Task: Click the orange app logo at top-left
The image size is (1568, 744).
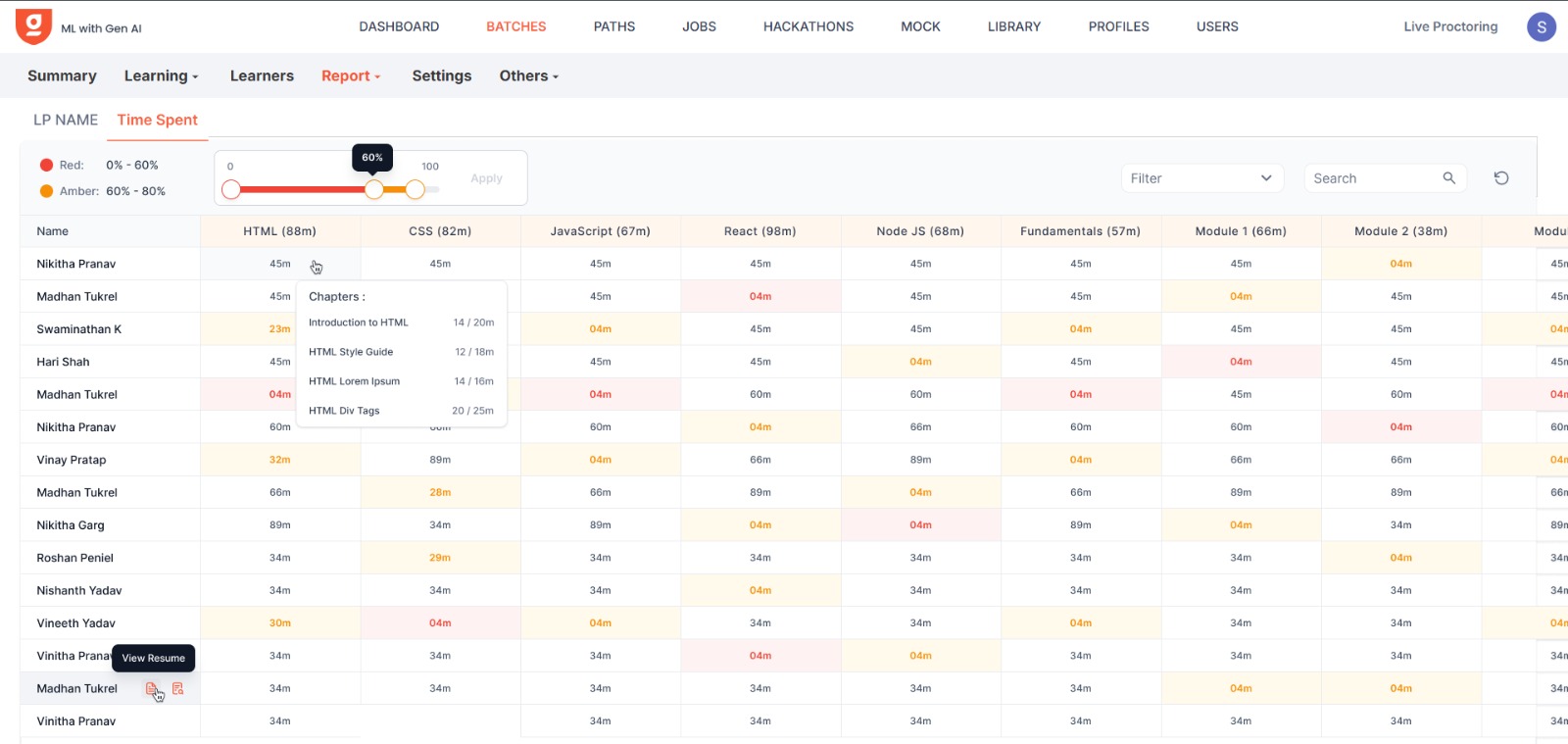Action: 33,26
